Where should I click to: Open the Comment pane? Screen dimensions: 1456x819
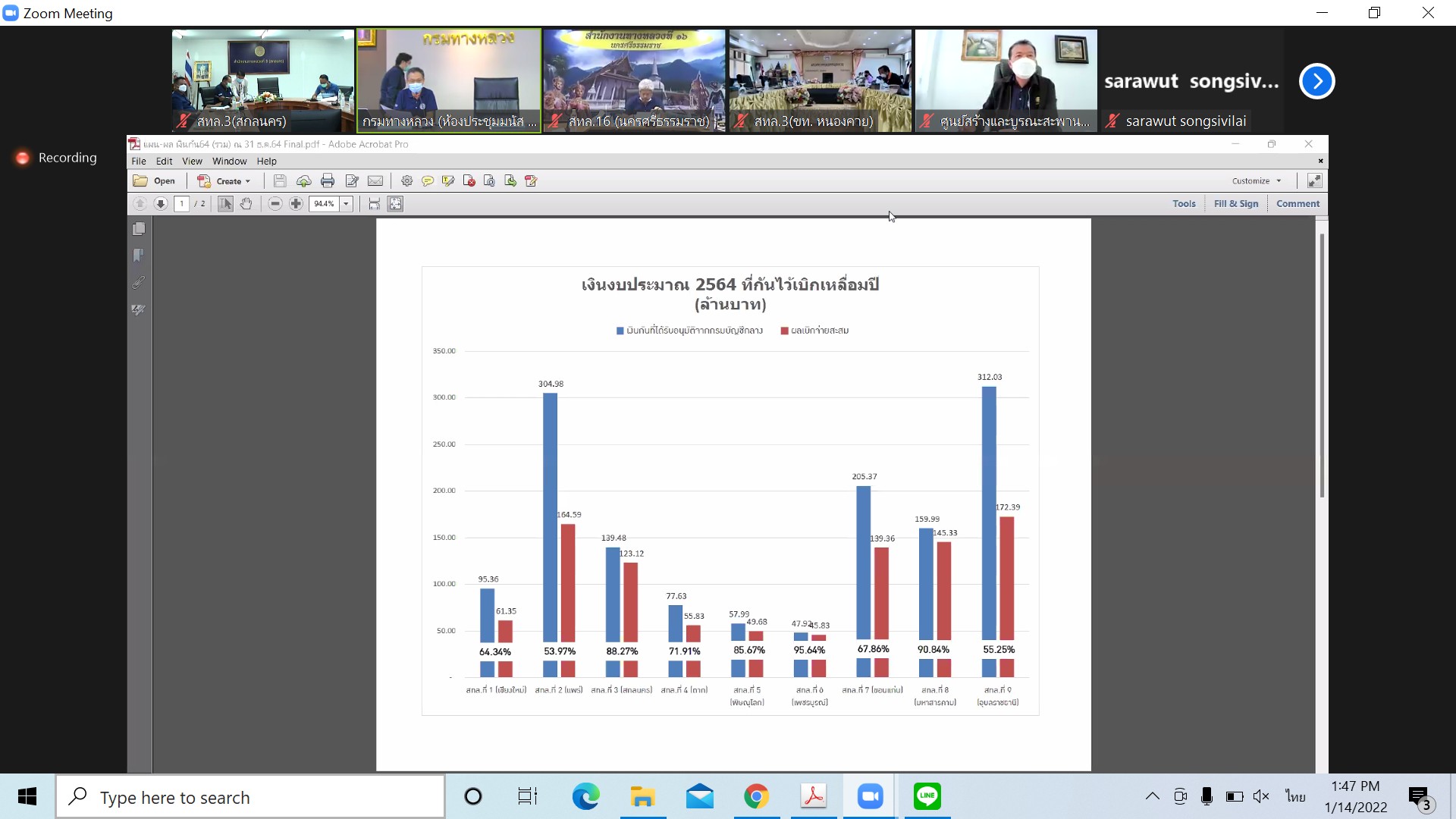pyautogui.click(x=1298, y=204)
